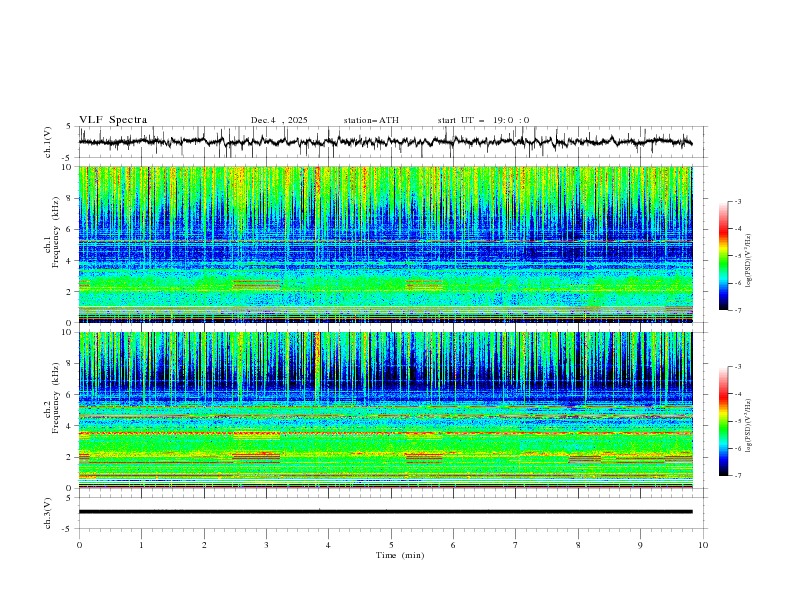Screen dimensions: 792x612
Task: Click the log(PSD) label beside the ch.1 color bar
Action: pos(748,261)
